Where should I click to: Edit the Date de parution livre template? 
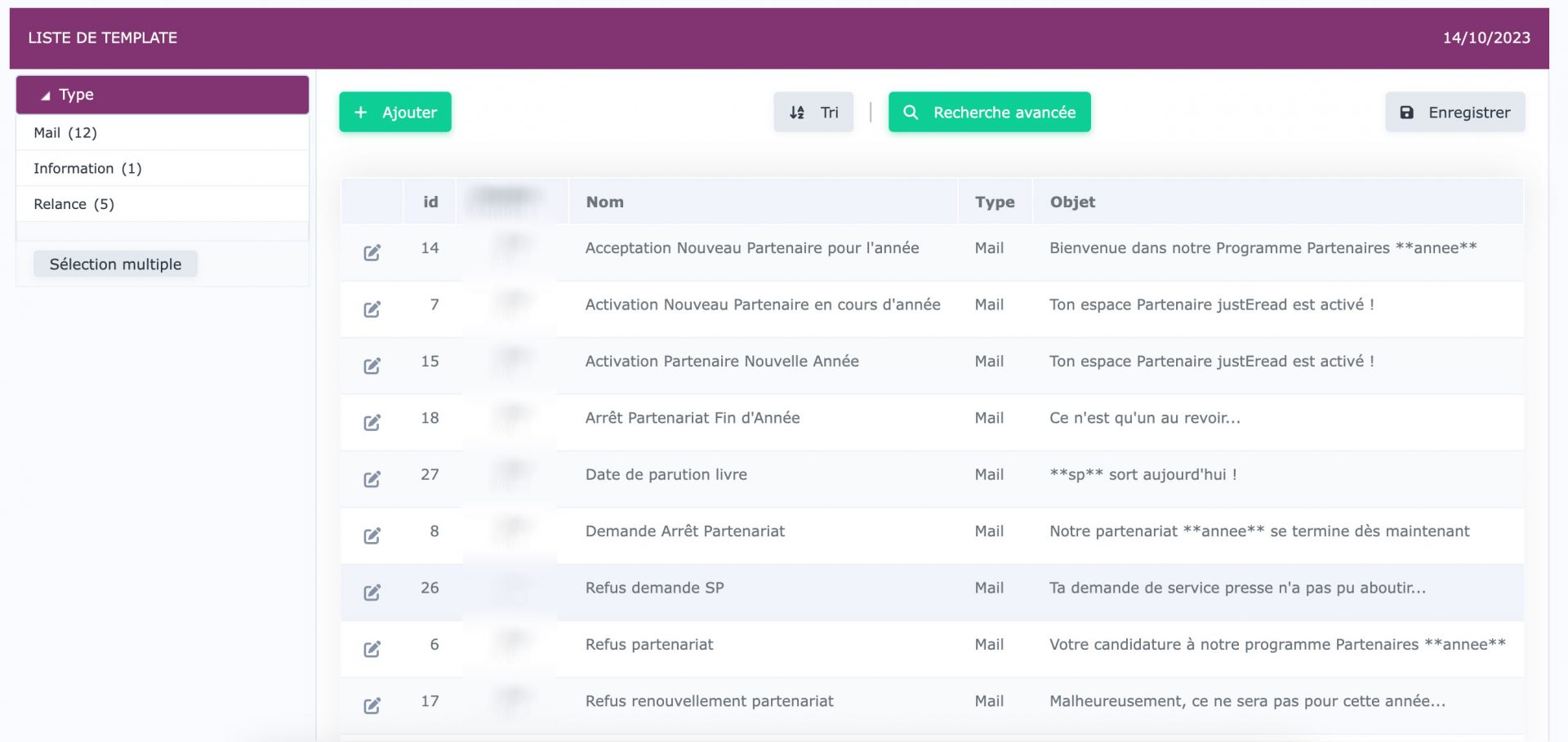(x=372, y=479)
